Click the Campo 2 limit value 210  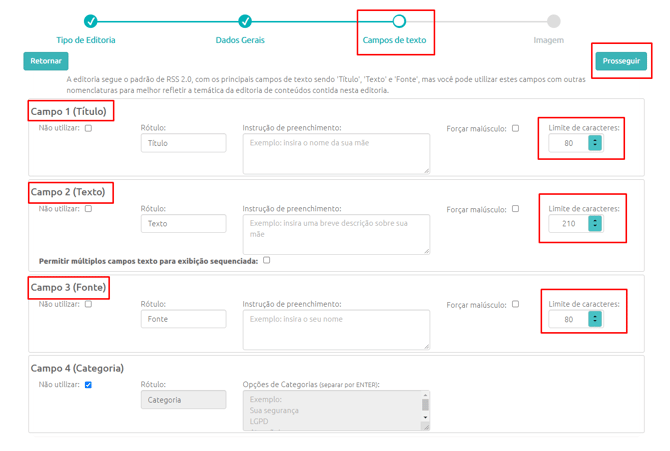tap(569, 224)
